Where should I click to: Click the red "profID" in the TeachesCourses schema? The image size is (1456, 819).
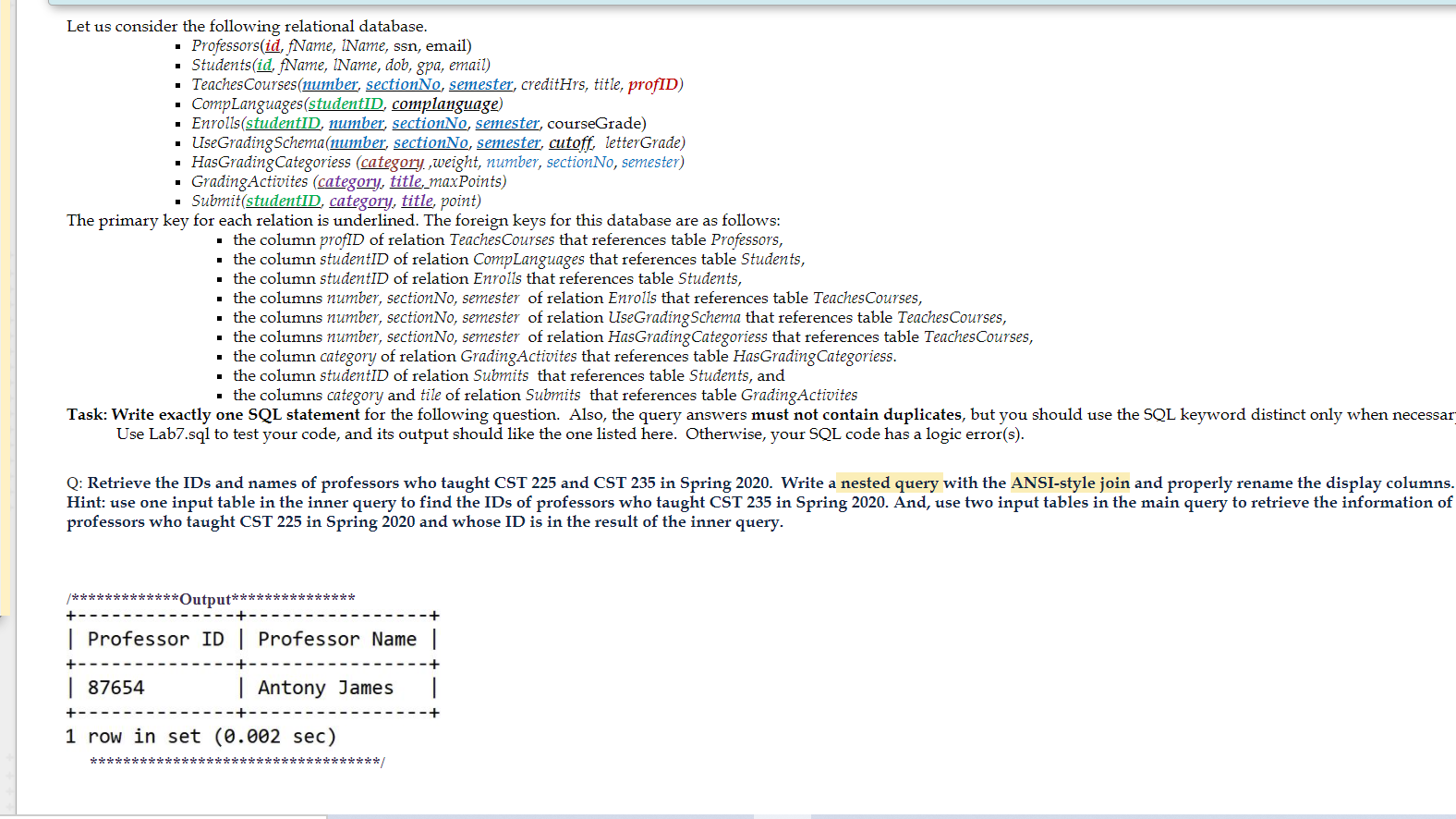coord(652,84)
